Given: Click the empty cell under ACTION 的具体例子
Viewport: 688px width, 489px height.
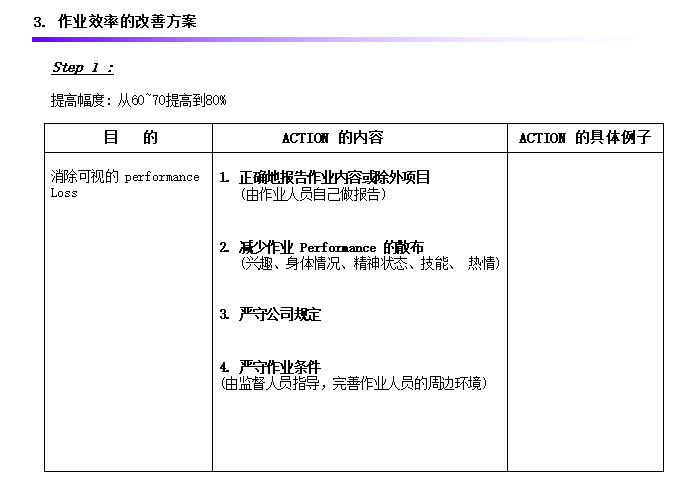Looking at the screenshot, I should tap(584, 310).
